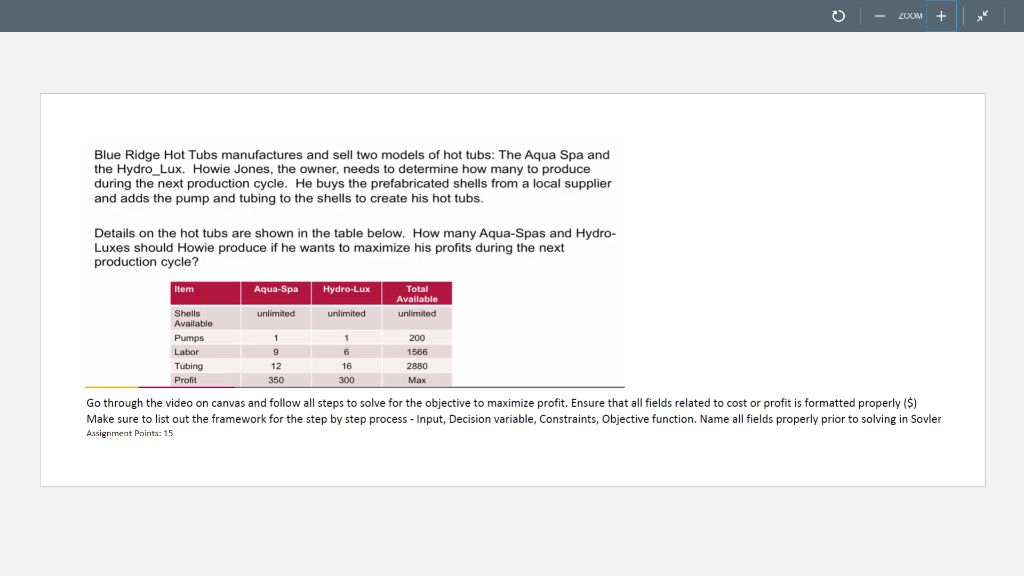Click 'Assignment Points: 15' text
The image size is (1024, 576).
click(129, 433)
